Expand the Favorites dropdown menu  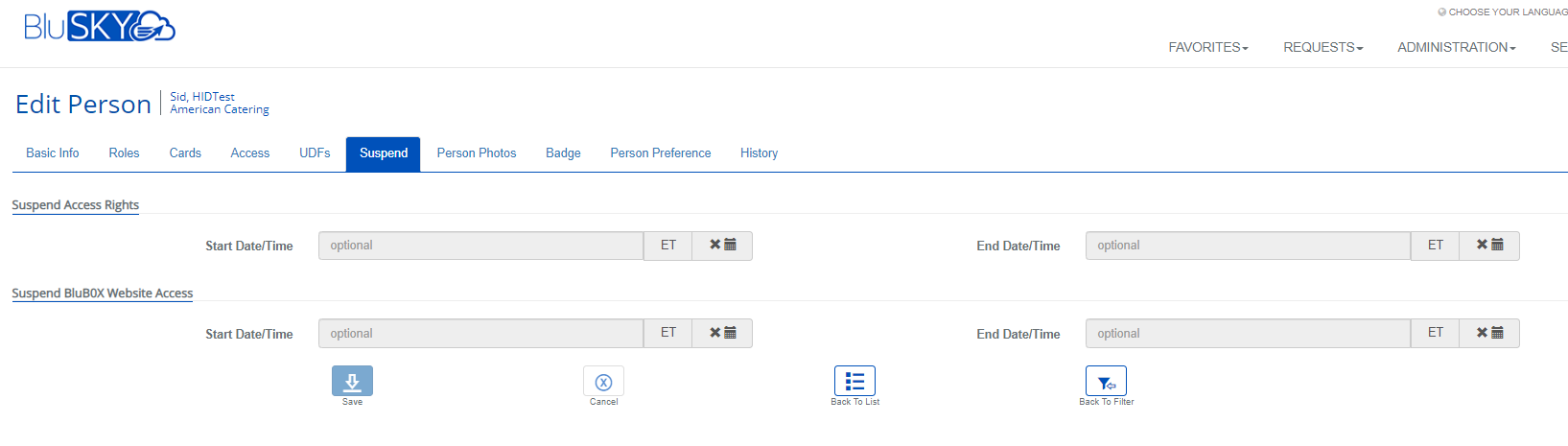click(1207, 47)
